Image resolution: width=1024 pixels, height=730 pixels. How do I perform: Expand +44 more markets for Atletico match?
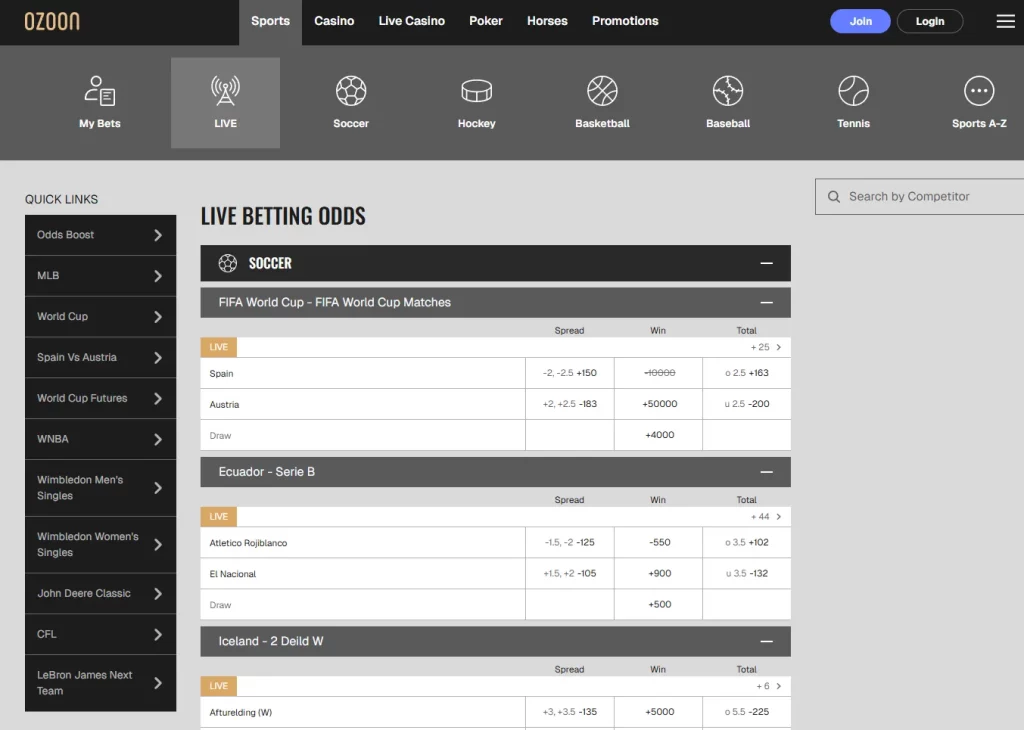[766, 516]
